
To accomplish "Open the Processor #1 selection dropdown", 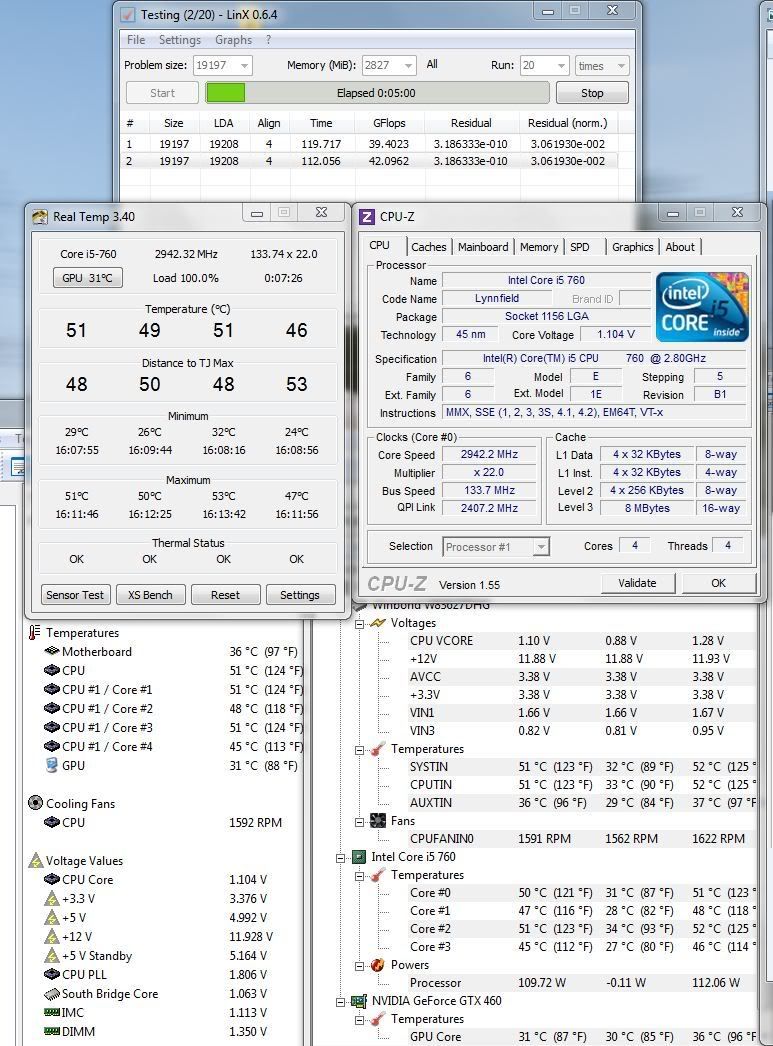I will (541, 547).
